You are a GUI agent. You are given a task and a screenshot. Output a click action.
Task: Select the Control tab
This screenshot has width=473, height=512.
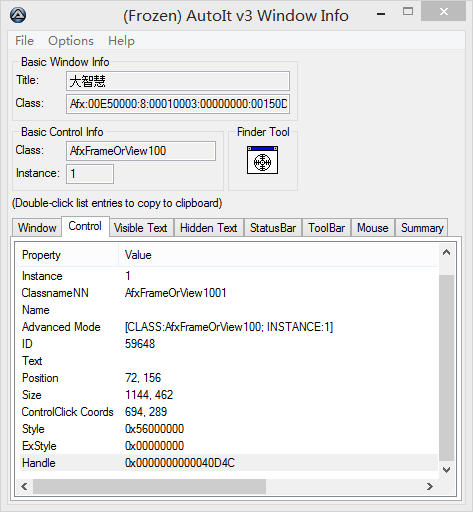85,226
